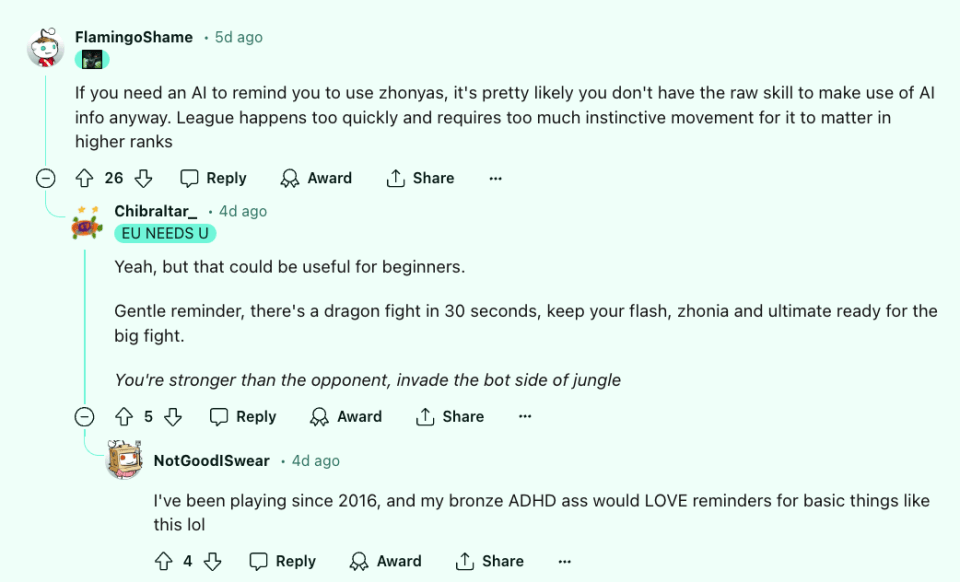
Task: Collapse FlamingoShame's comment thread
Action: click(46, 178)
